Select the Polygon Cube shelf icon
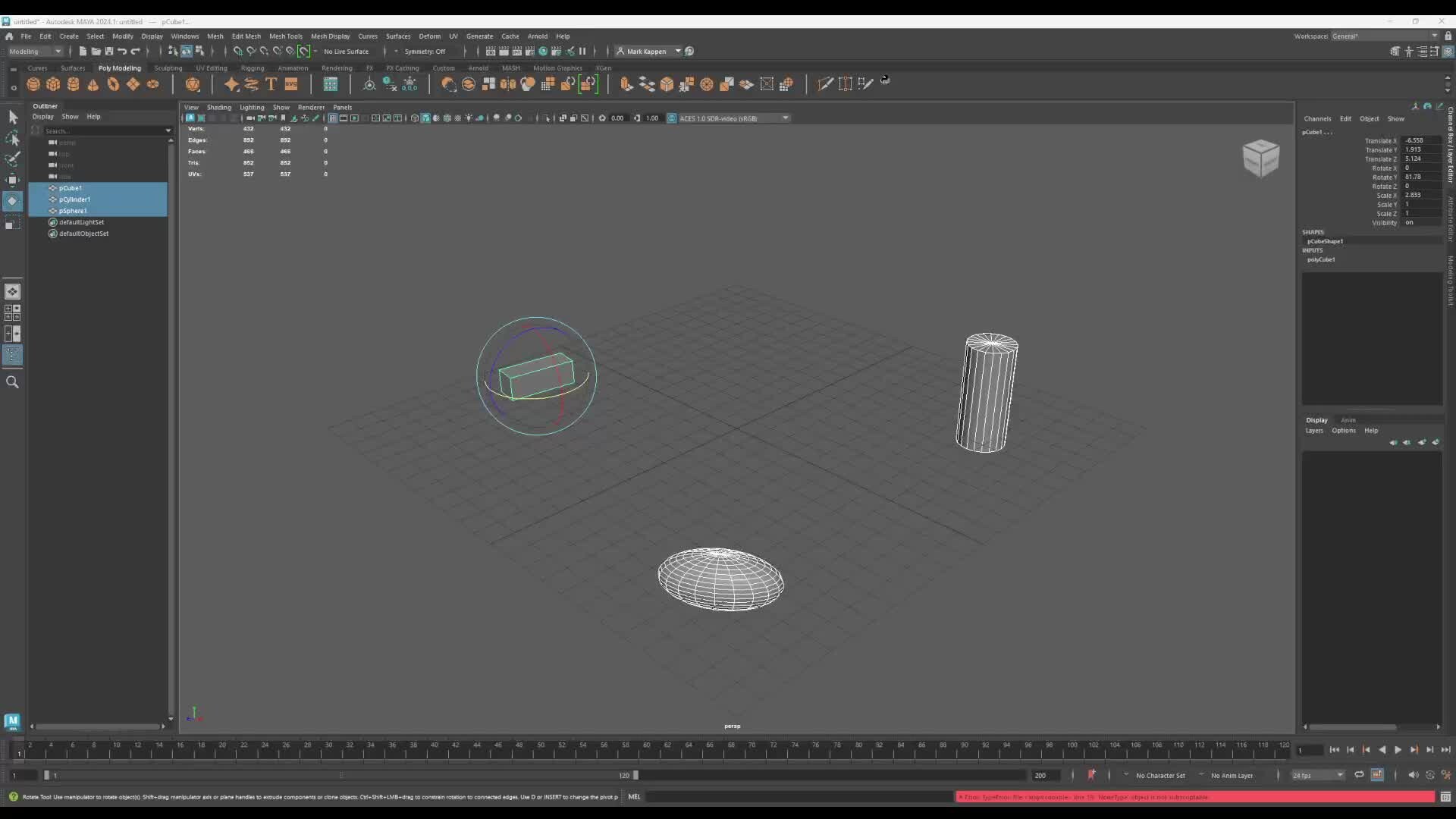The image size is (1456, 819). click(53, 84)
